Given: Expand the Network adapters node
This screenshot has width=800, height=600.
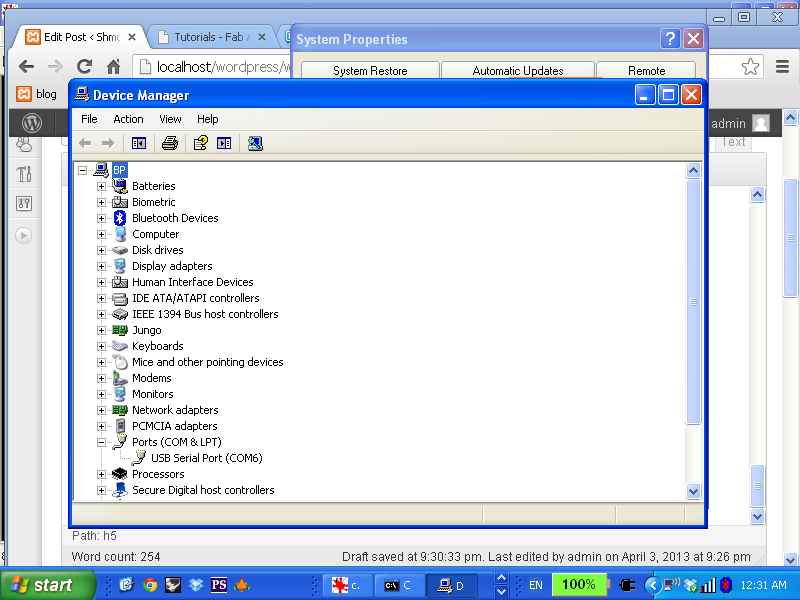Looking at the screenshot, I should 101,410.
